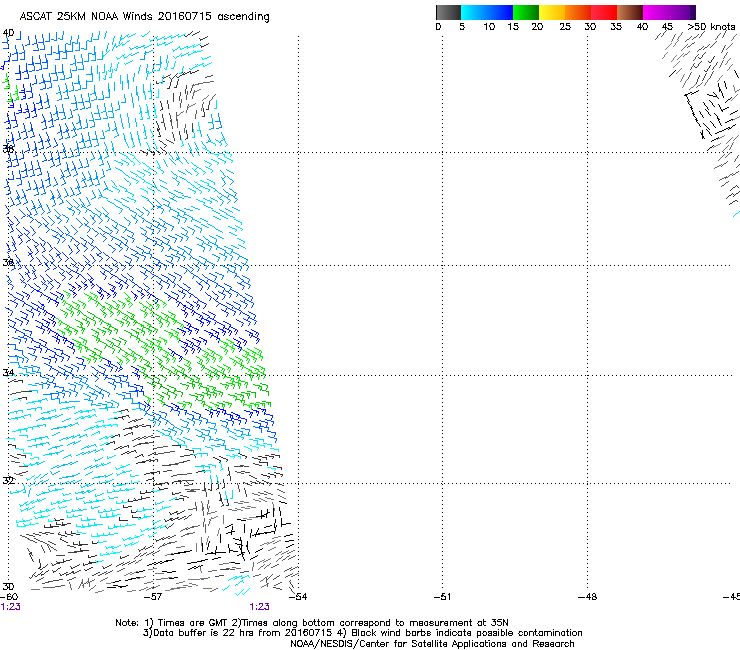
Task: Click the purple "1:23" time under -60
Action: [10, 607]
